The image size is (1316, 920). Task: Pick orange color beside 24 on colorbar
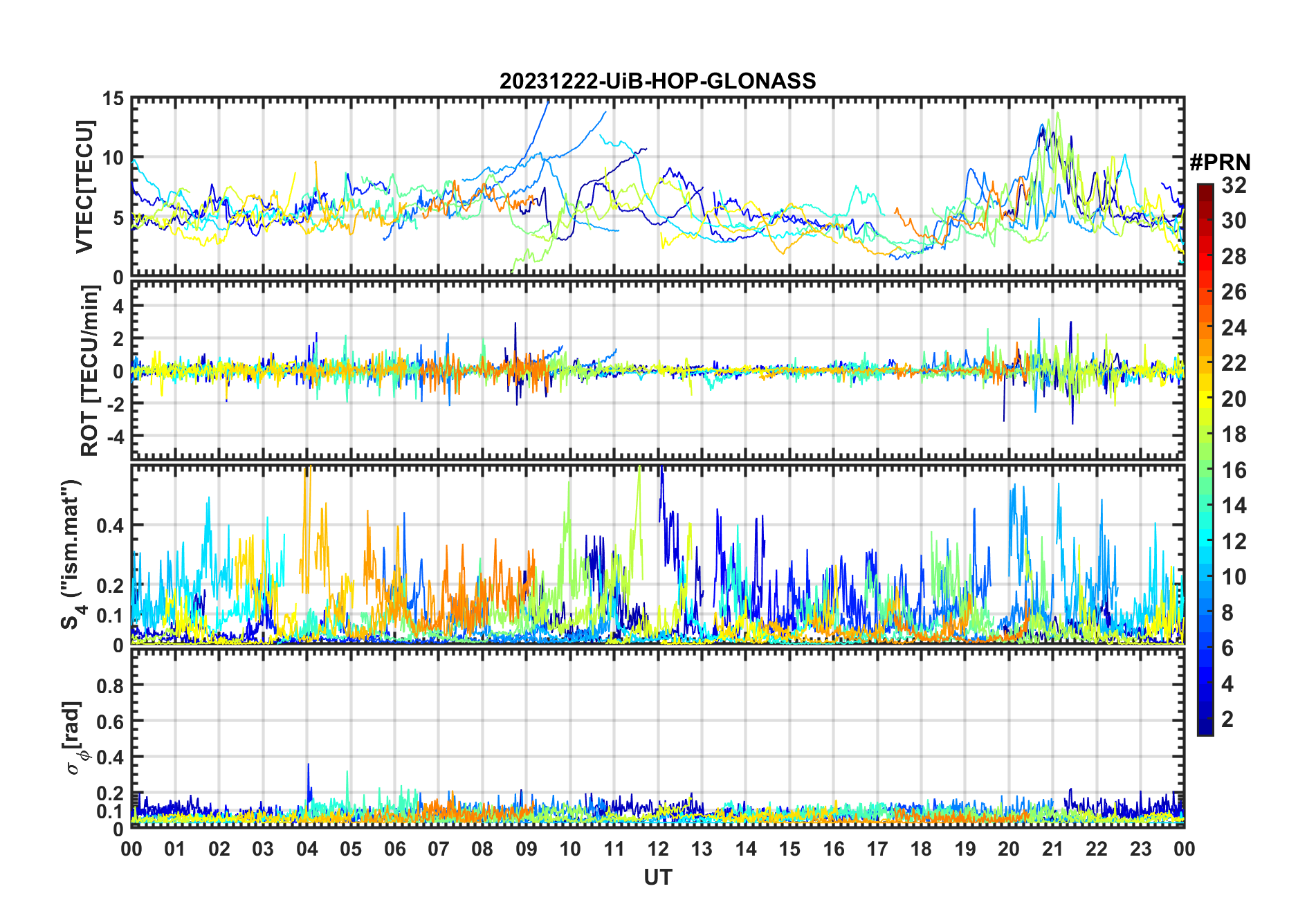coord(1205,328)
